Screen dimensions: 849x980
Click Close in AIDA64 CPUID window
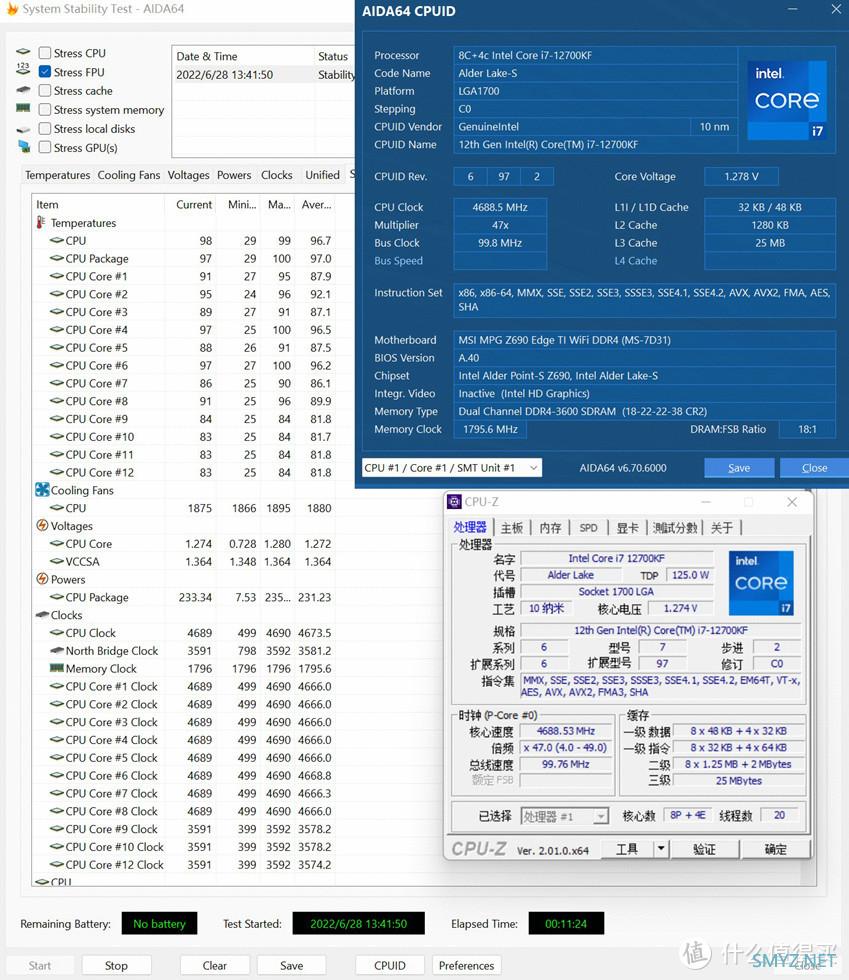[x=814, y=468]
